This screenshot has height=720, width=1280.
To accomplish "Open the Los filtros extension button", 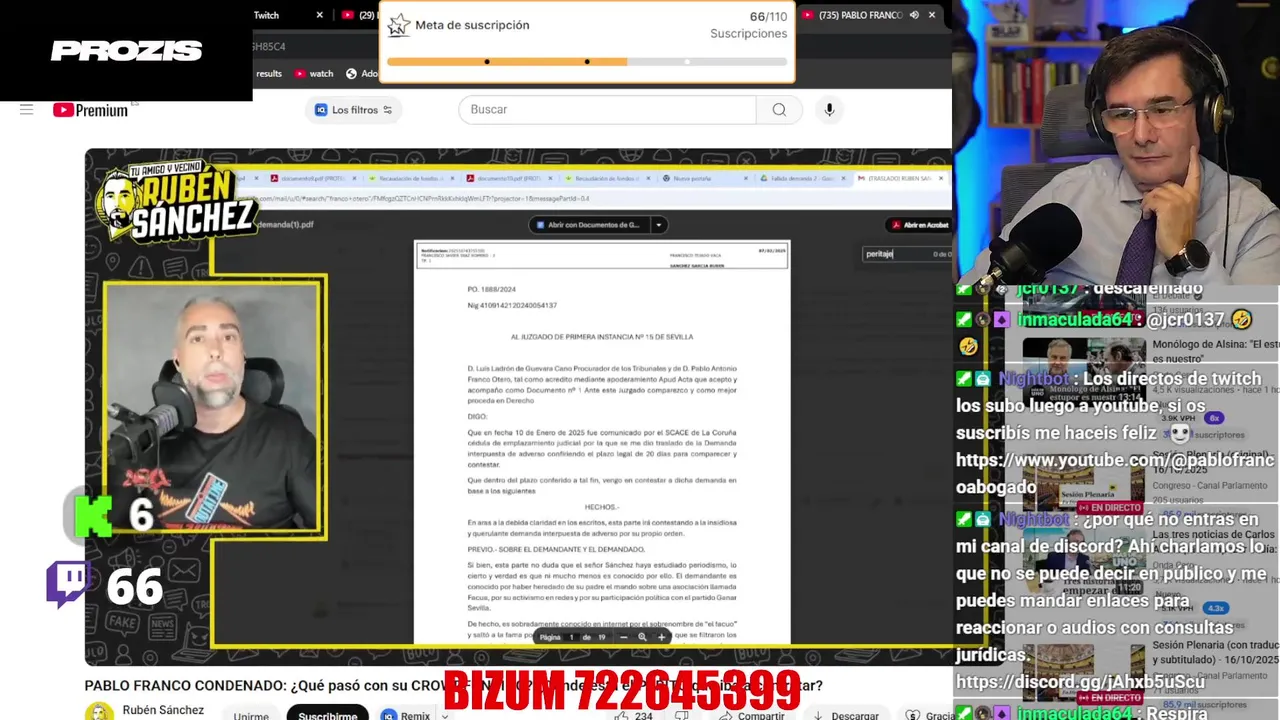I will point(354,110).
